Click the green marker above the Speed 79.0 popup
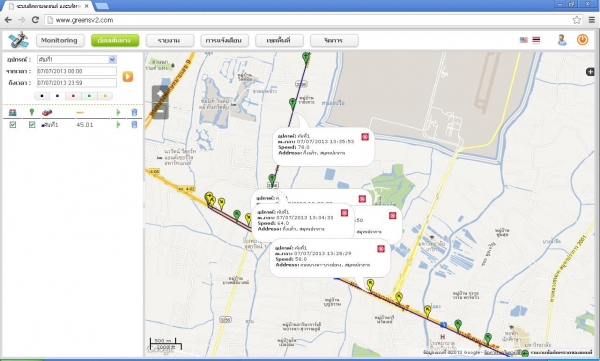 tap(292, 103)
